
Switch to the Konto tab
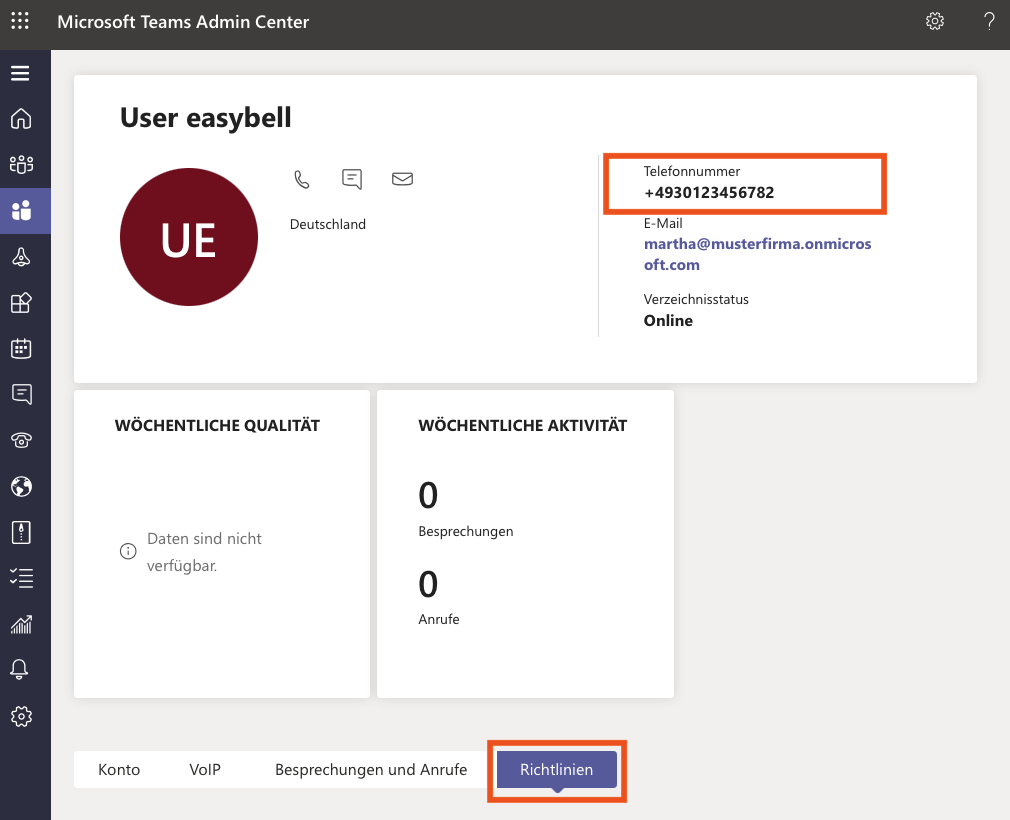[119, 769]
